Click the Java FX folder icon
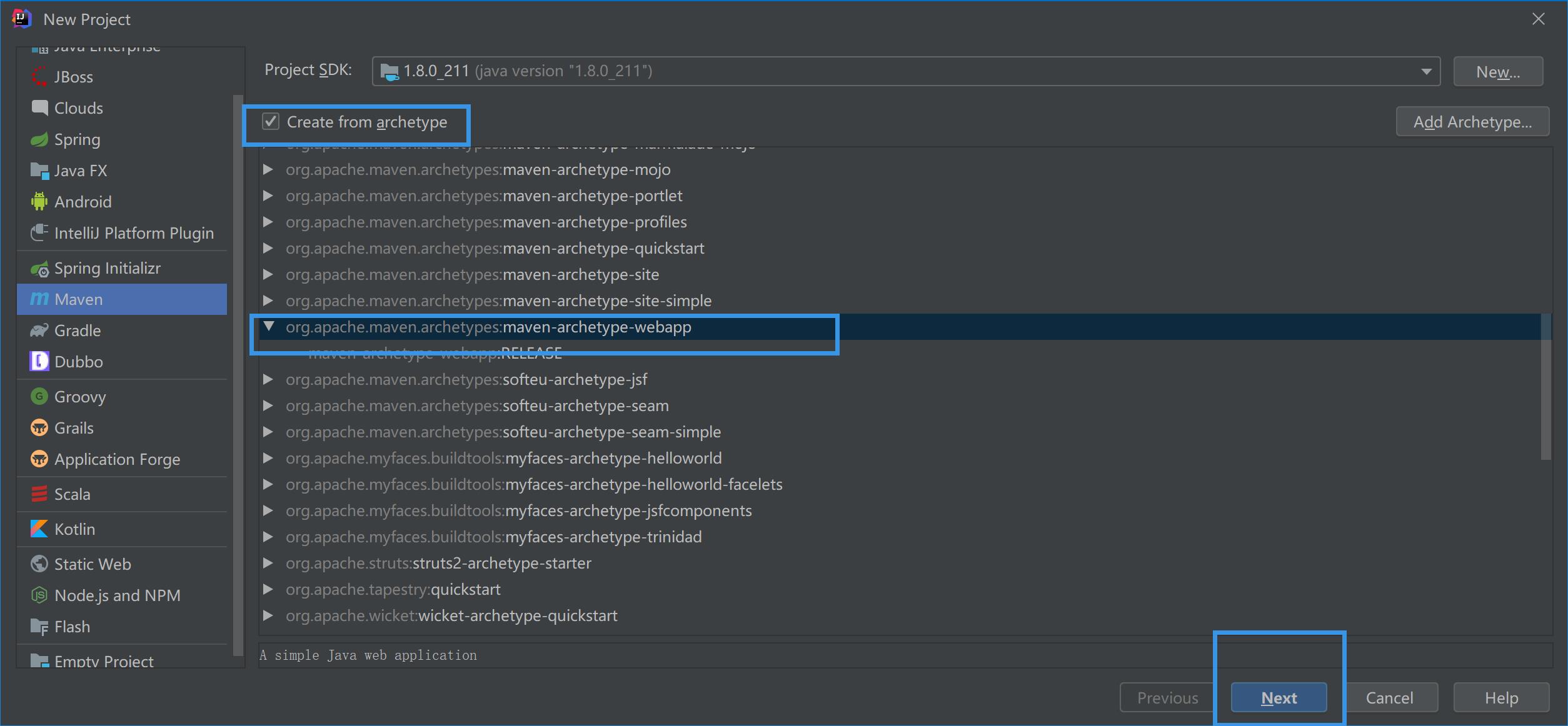Screen dimensions: 1568x726 click(x=39, y=171)
